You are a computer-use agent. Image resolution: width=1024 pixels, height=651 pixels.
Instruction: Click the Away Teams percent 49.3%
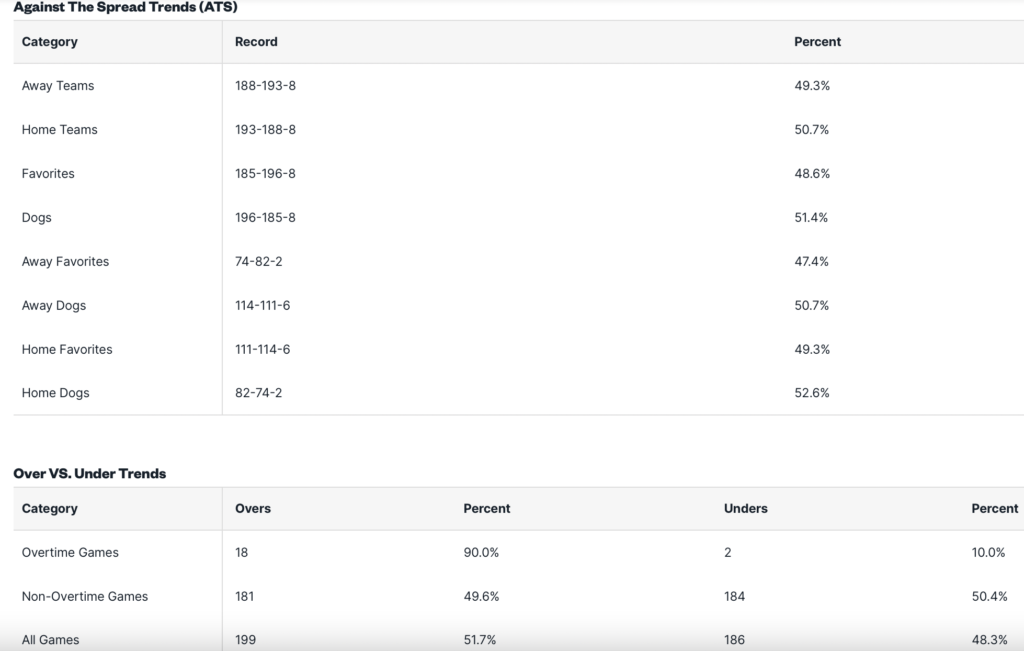(x=812, y=86)
